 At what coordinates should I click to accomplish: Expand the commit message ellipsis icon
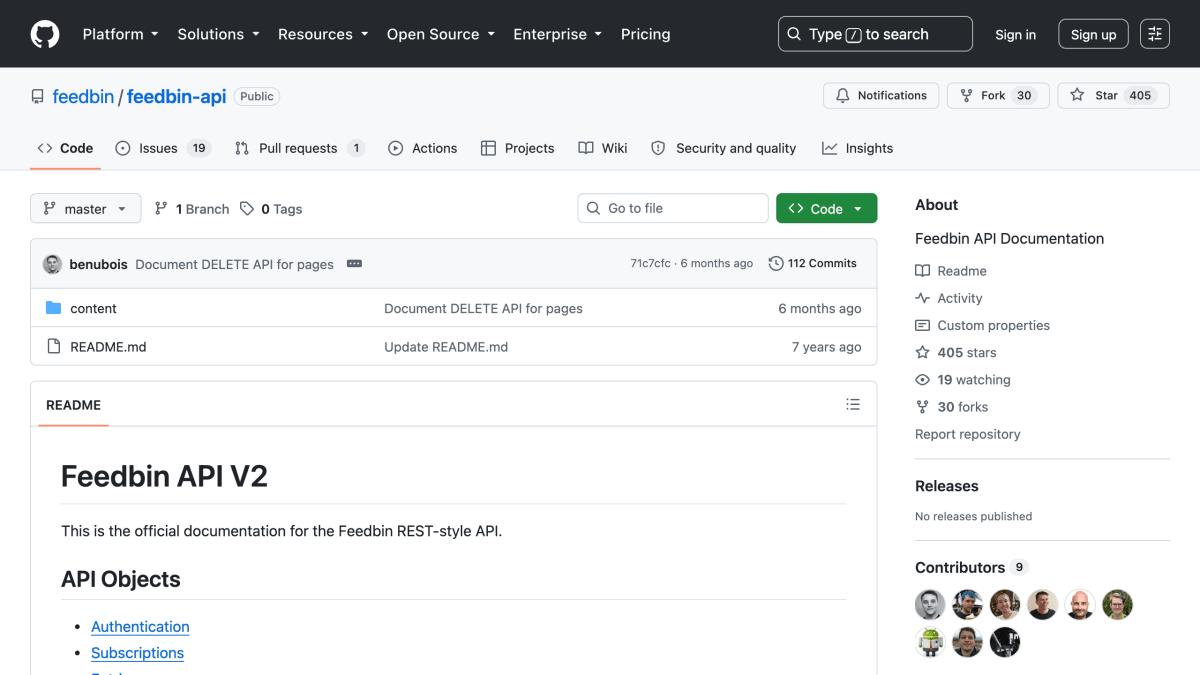(x=354, y=264)
